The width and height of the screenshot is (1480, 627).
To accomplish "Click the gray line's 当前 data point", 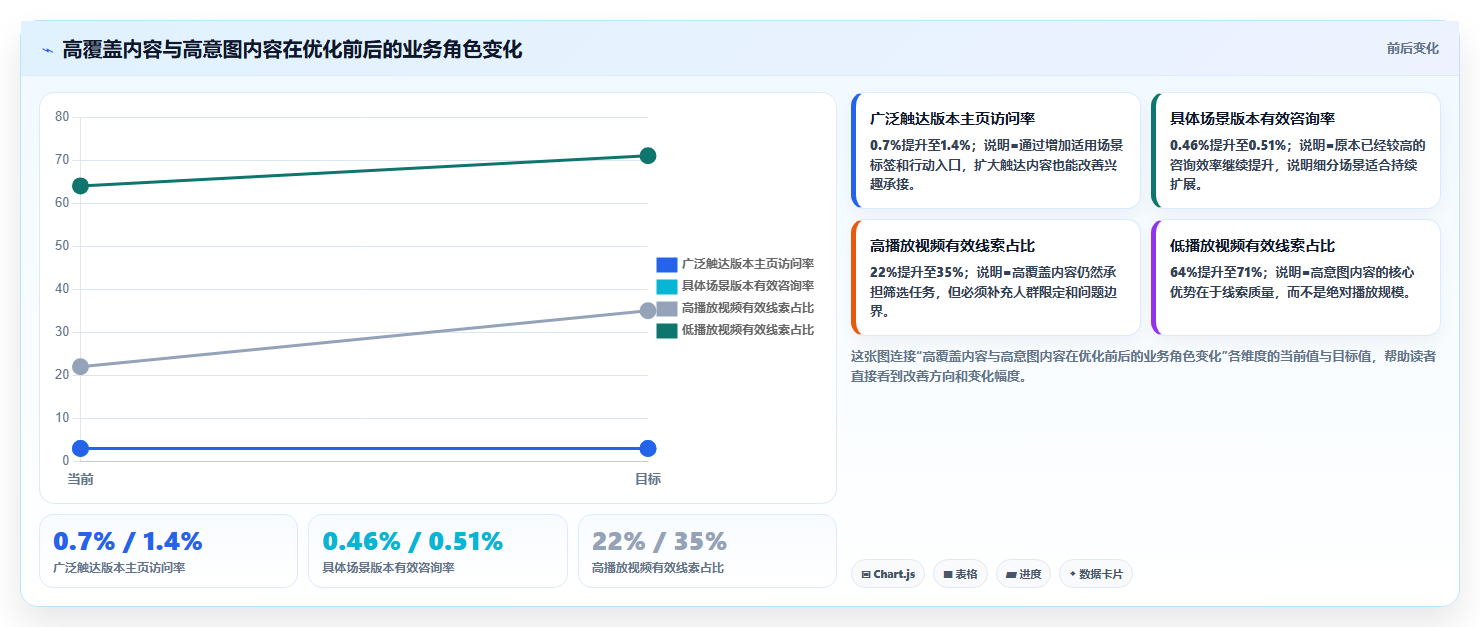I will click(80, 367).
